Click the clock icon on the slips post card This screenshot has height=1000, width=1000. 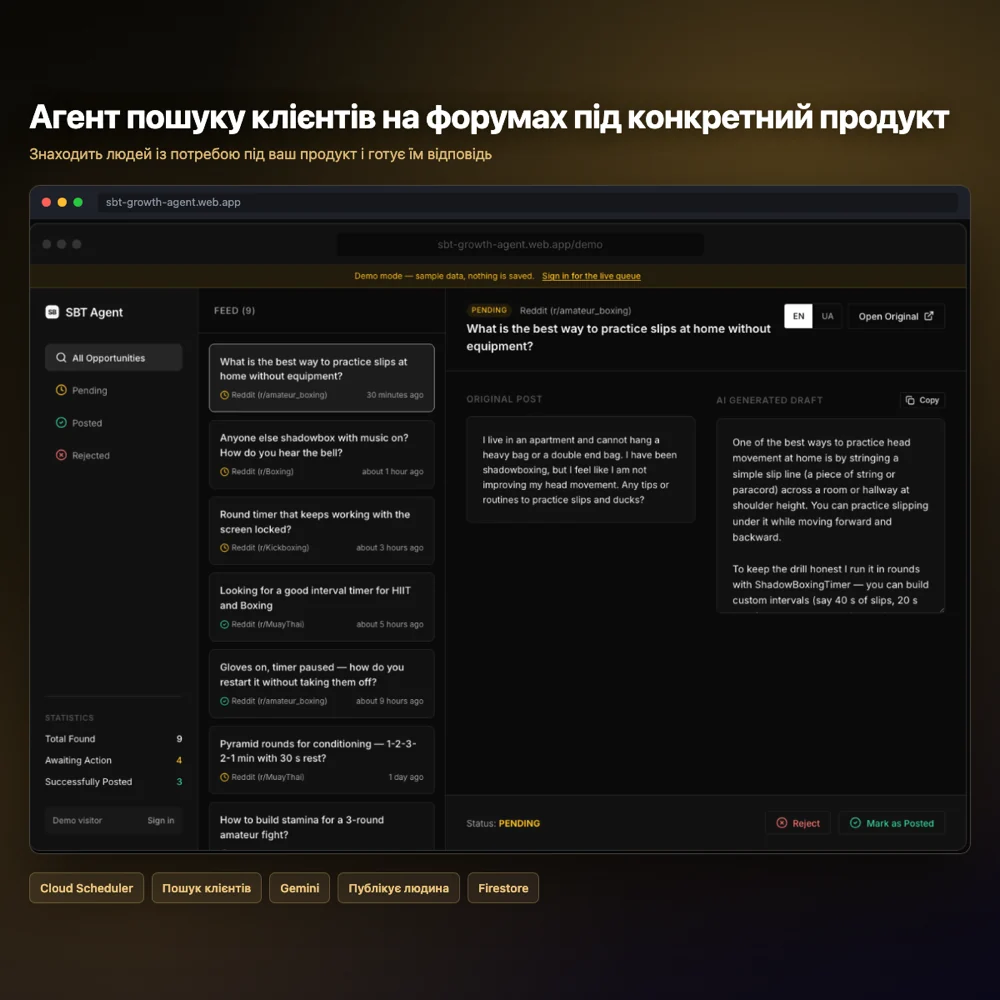tap(224, 395)
